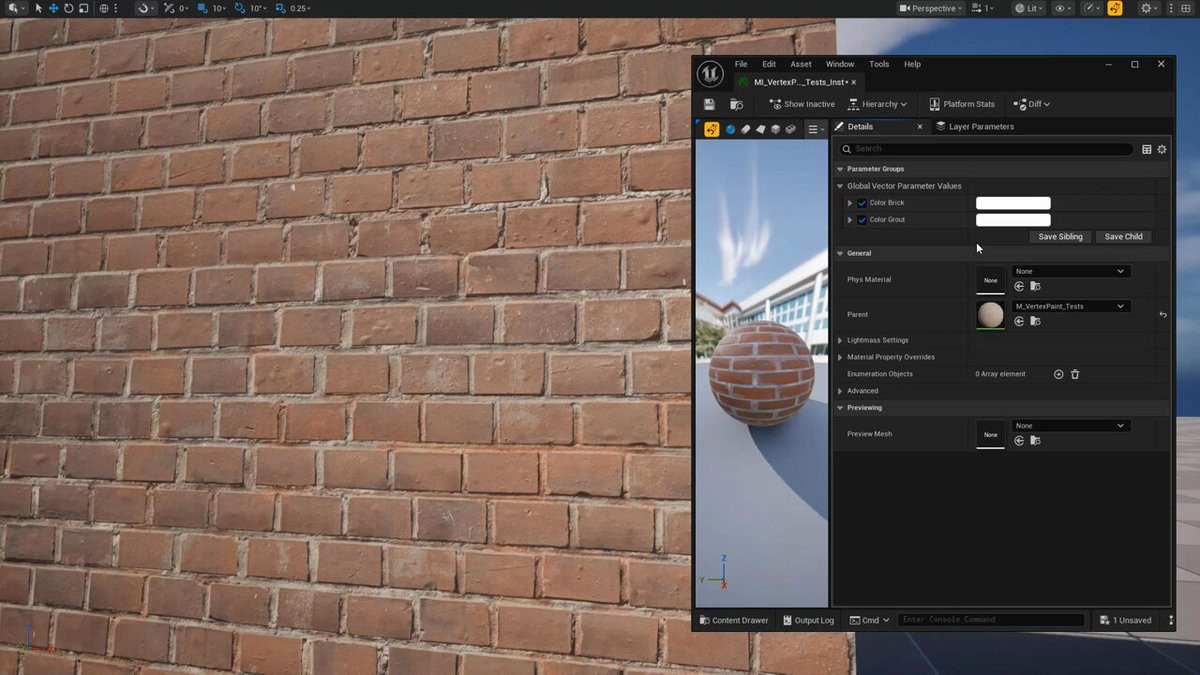Toggle surface snapping icon
The image size is (1200, 675).
[x=168, y=8]
